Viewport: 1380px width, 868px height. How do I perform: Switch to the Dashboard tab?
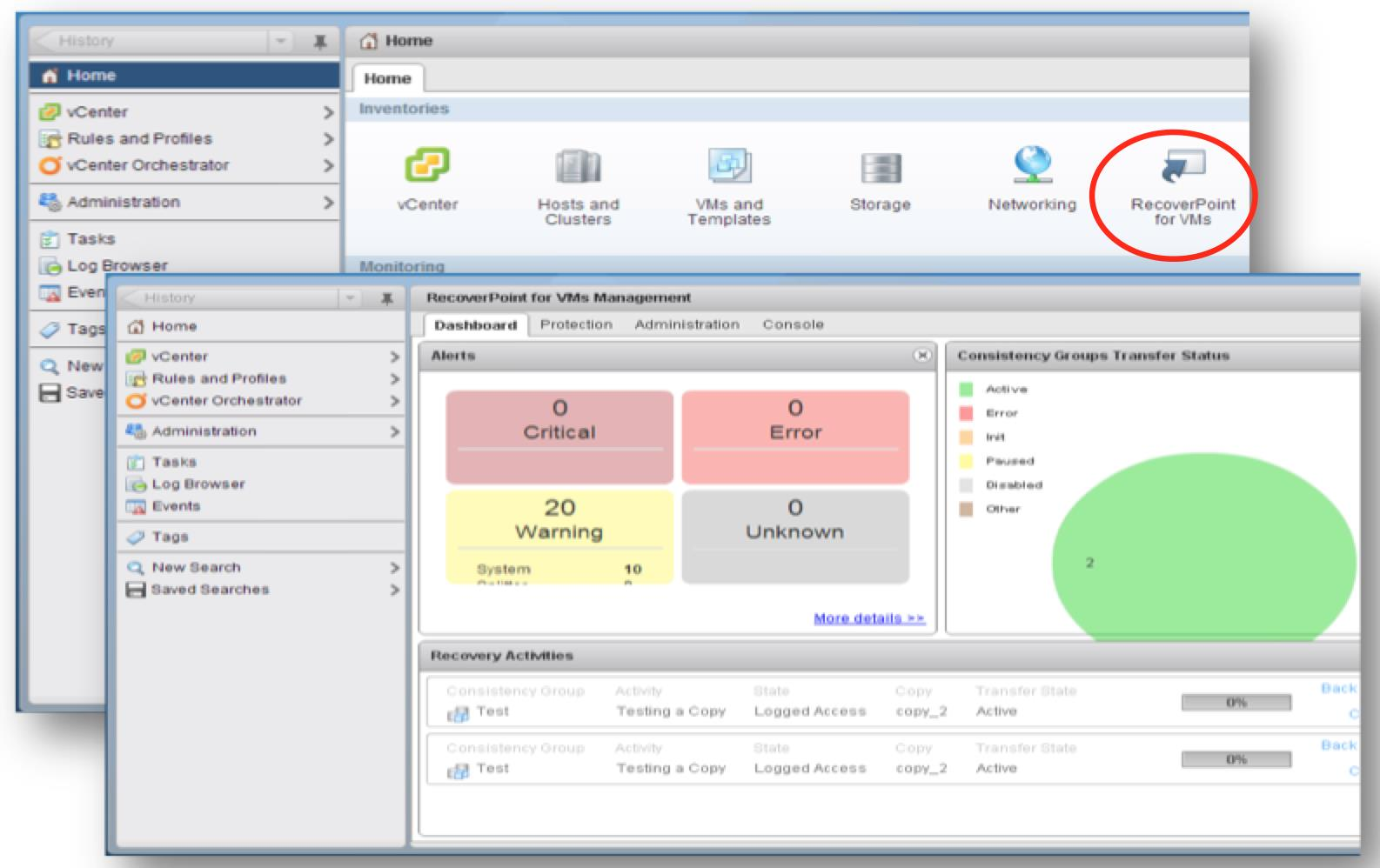pyautogui.click(x=475, y=324)
